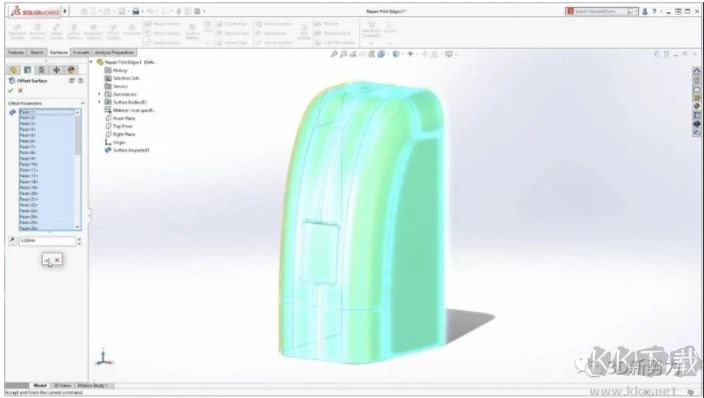The image size is (704, 398).
Task: Click the Rebuild traffic-light icon
Action: 178,11
